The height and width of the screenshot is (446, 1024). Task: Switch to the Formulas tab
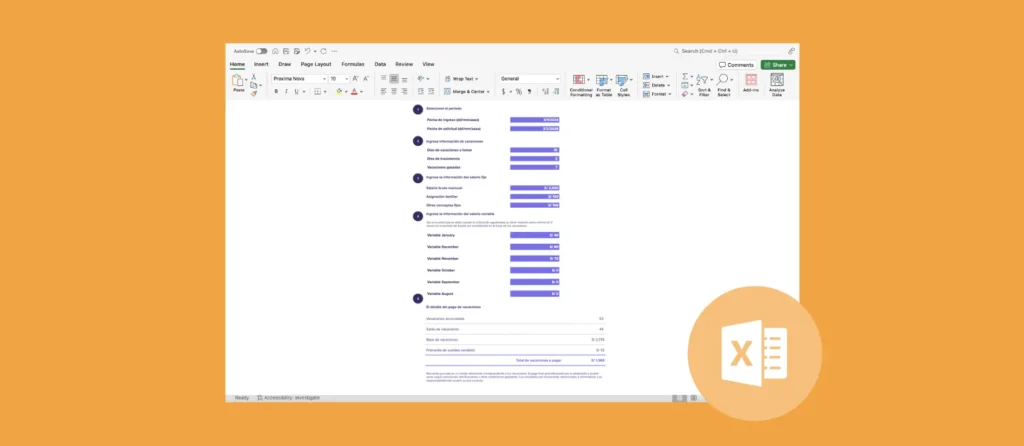(x=353, y=64)
